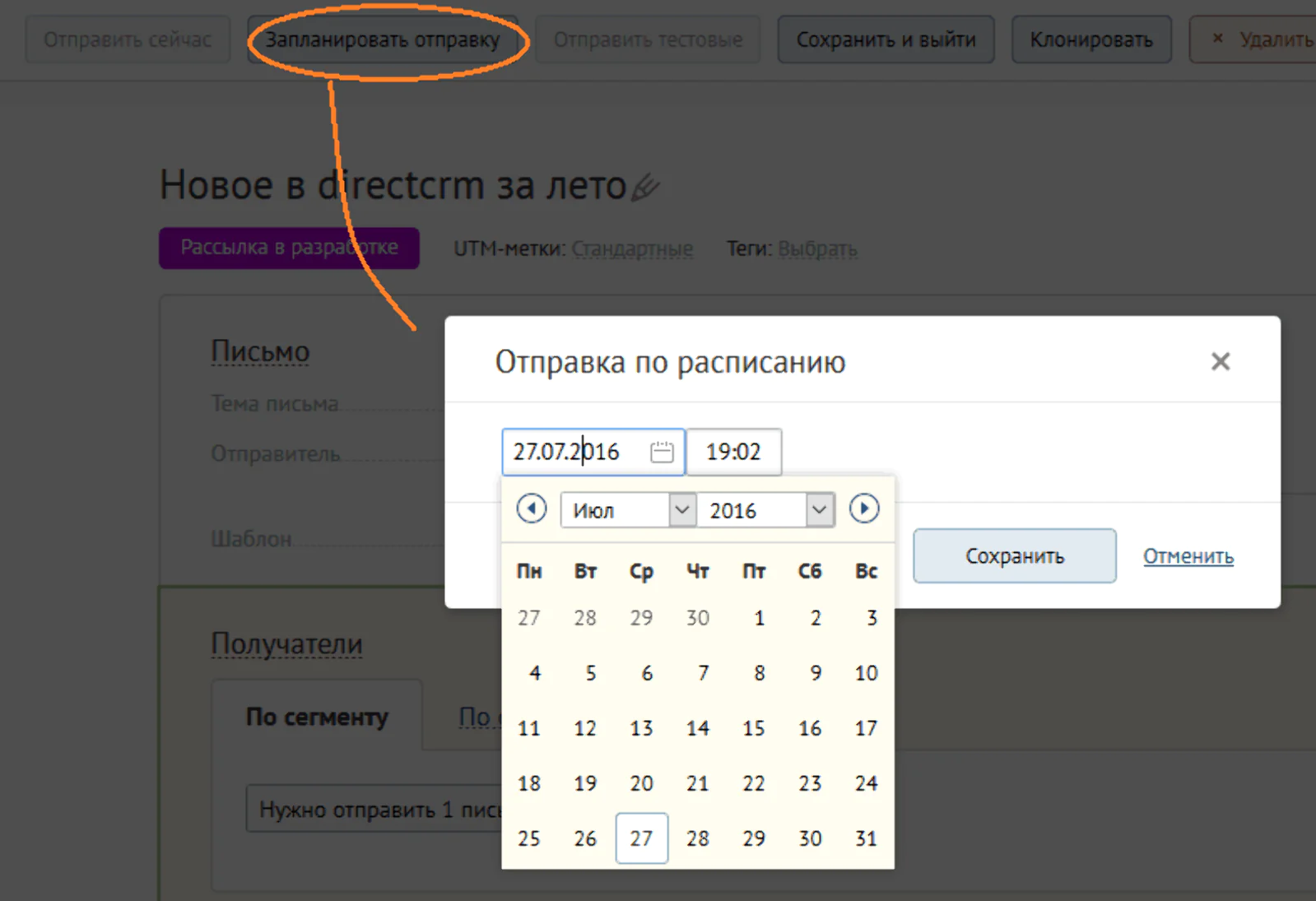Click the Клонировать button
This screenshot has width=1316, height=901.
(1091, 39)
